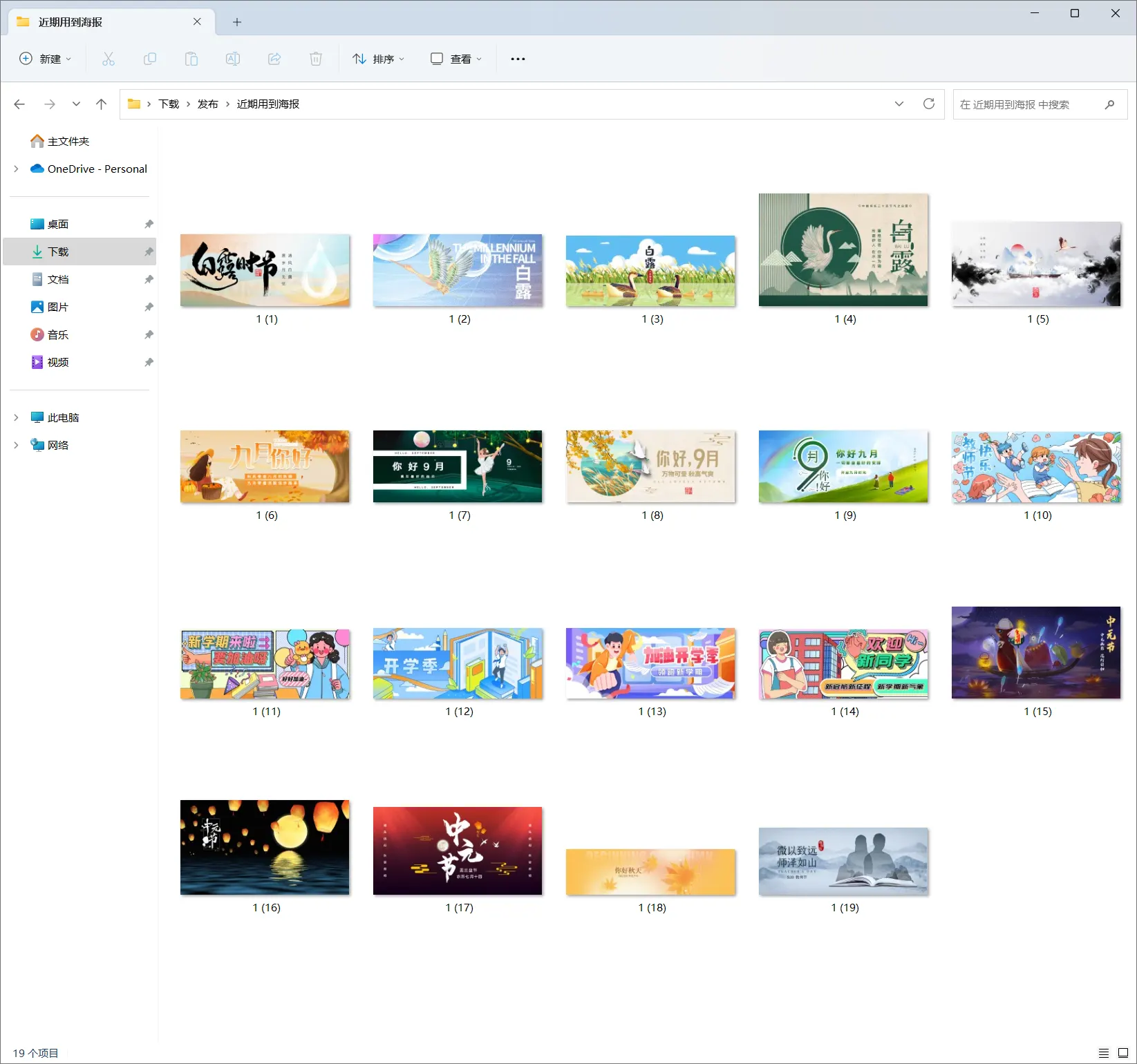Expand the OneDrive - Personal tree node
Screen dimensions: 1137x1064
coord(16,169)
